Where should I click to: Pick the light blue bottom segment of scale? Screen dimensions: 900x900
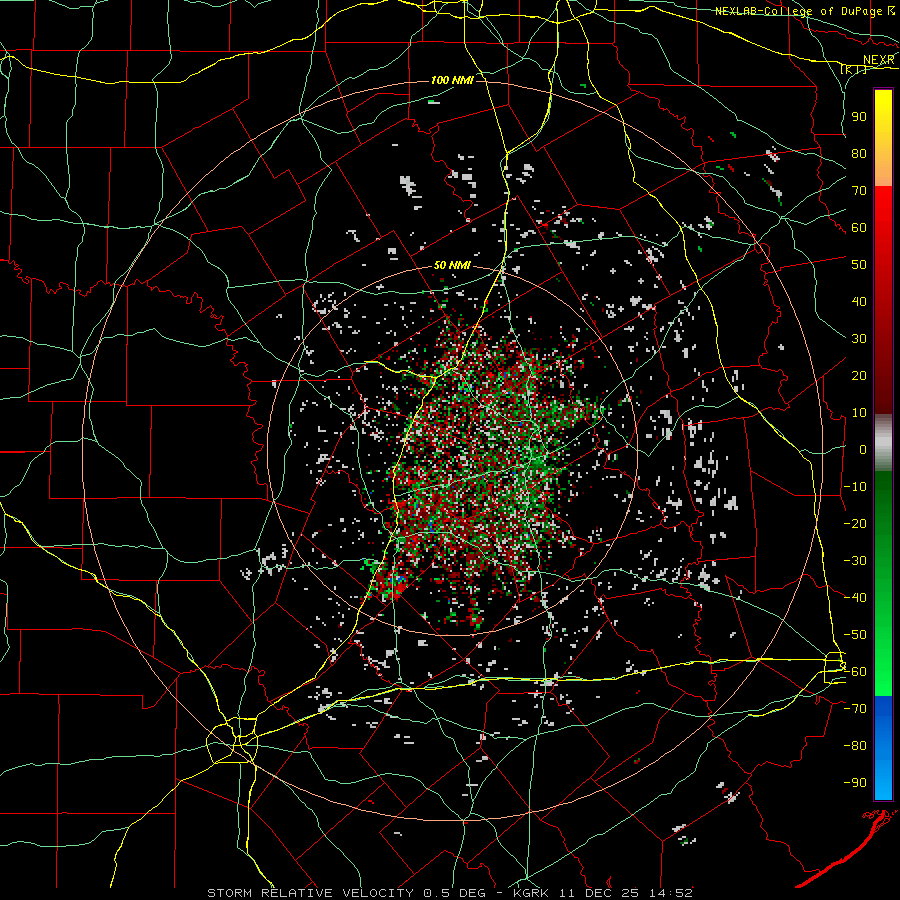tap(883, 778)
